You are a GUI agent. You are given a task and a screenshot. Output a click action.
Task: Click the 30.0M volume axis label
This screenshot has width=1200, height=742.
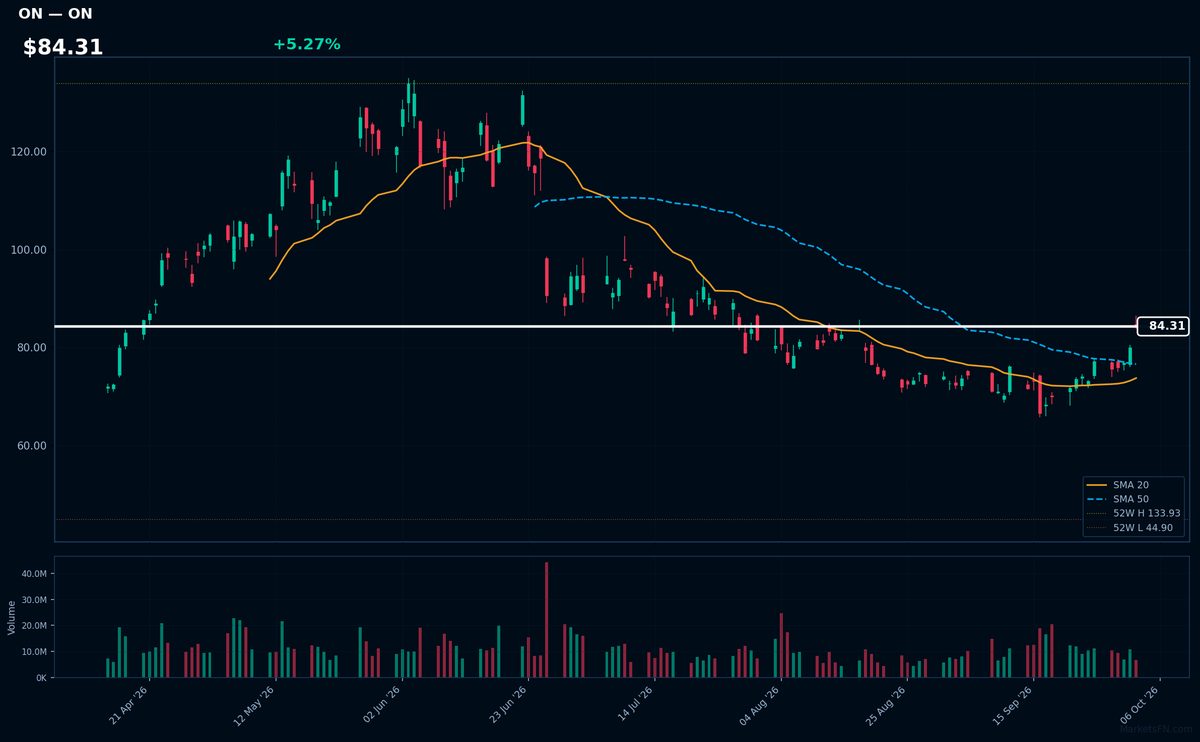point(34,600)
